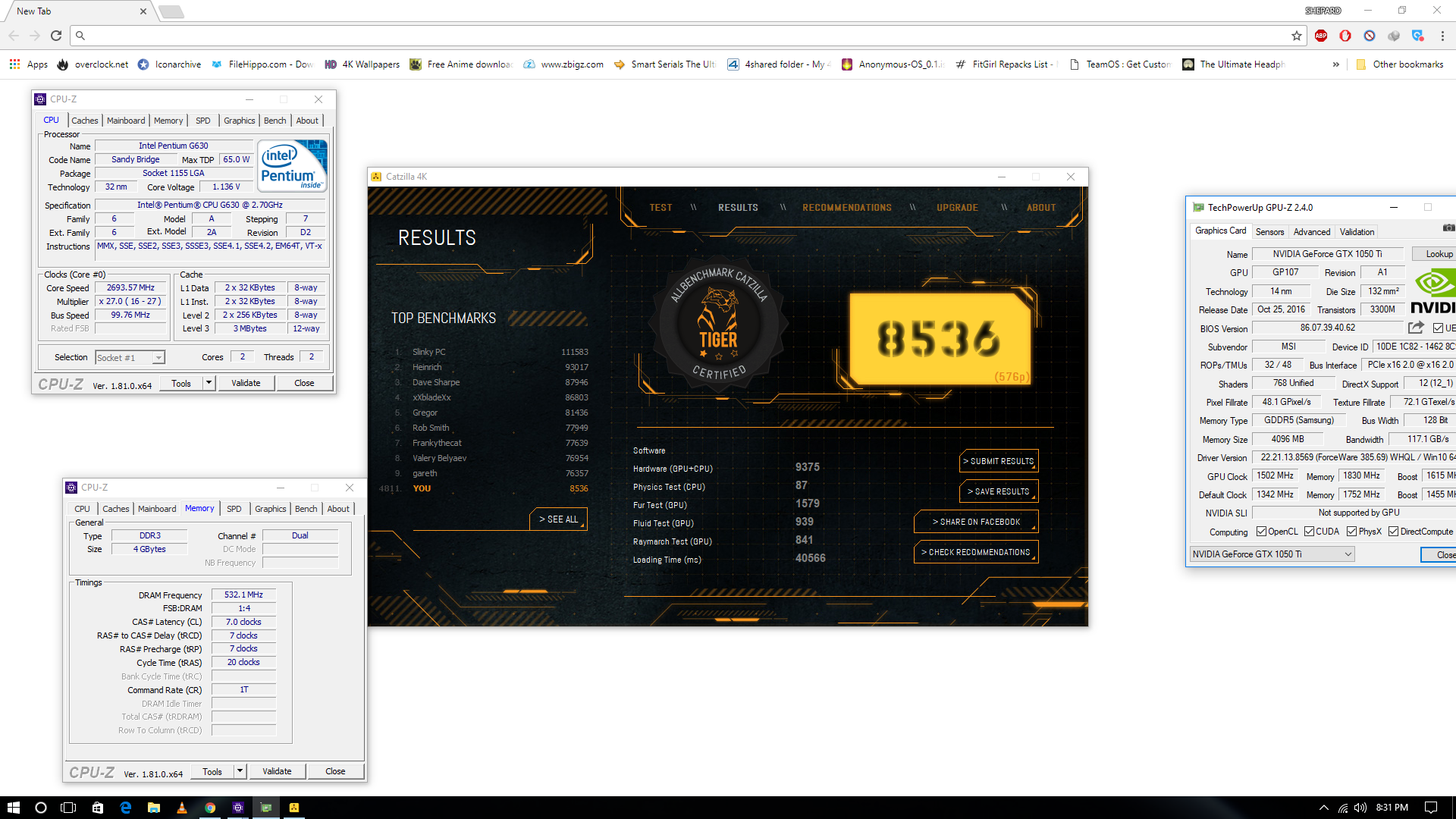1456x819 pixels.
Task: Toggle the DirectCompute checkbox in GPU-Z
Action: point(1393,532)
